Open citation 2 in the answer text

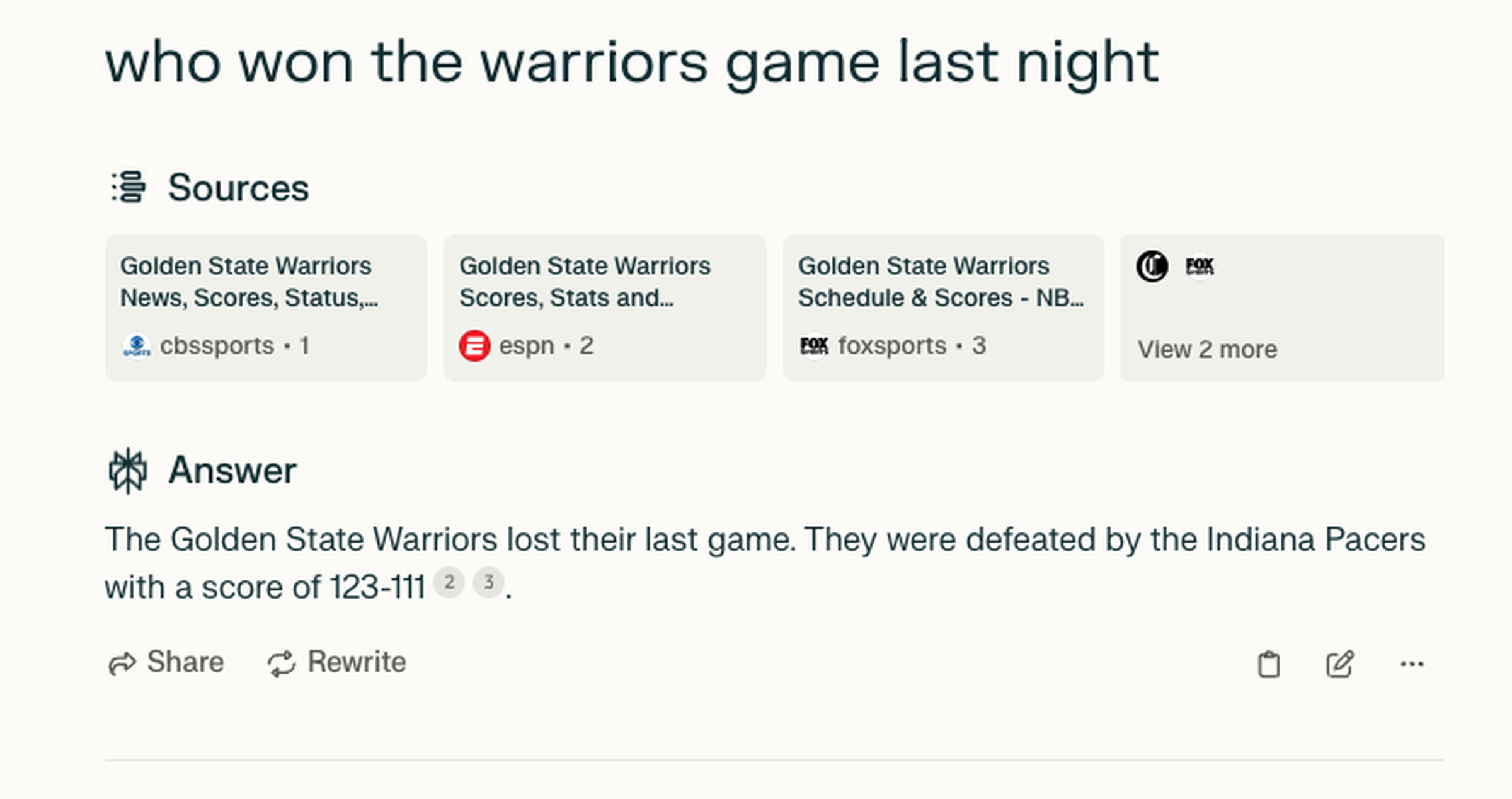pyautogui.click(x=449, y=583)
